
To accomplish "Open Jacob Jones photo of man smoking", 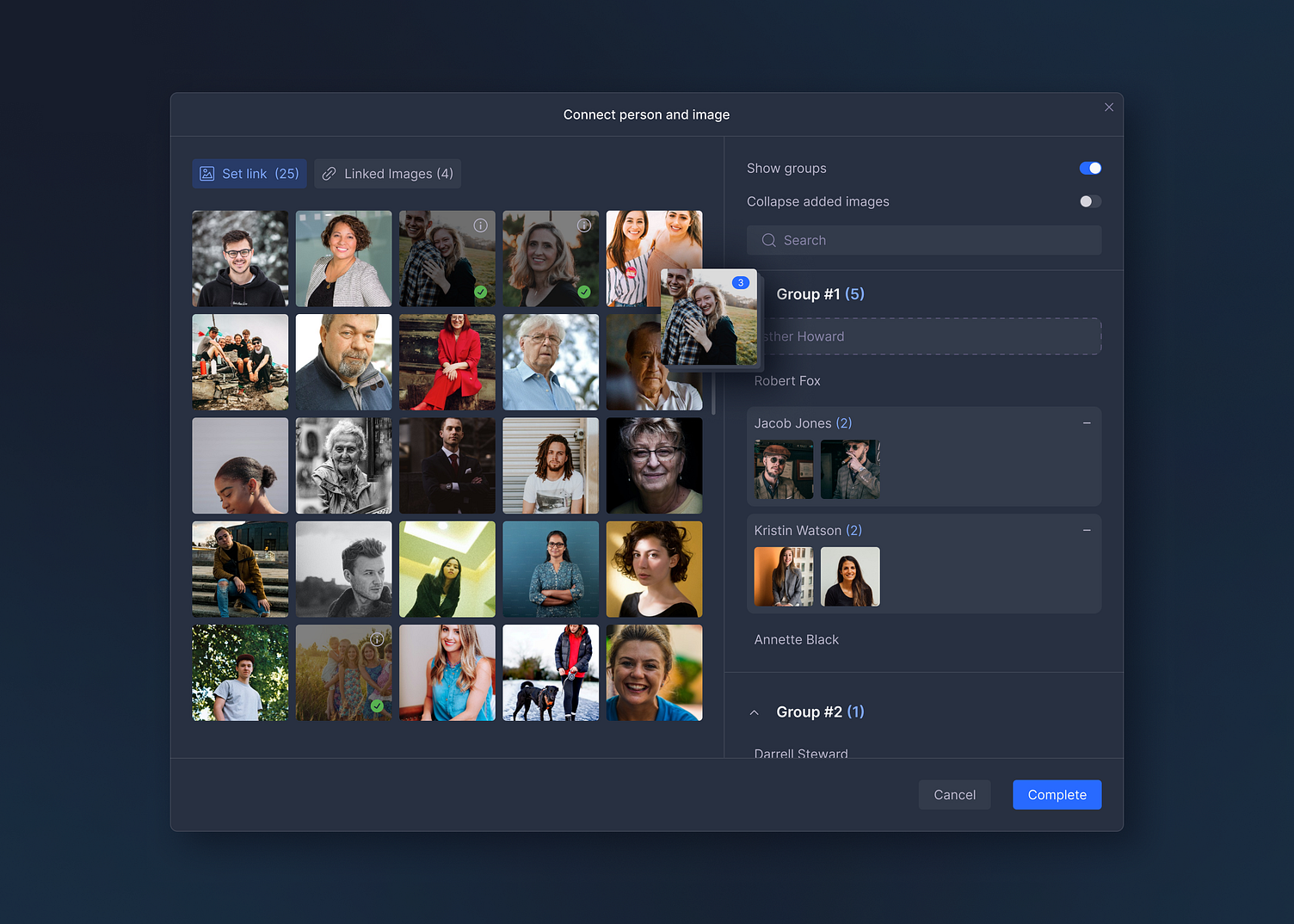I will point(850,470).
